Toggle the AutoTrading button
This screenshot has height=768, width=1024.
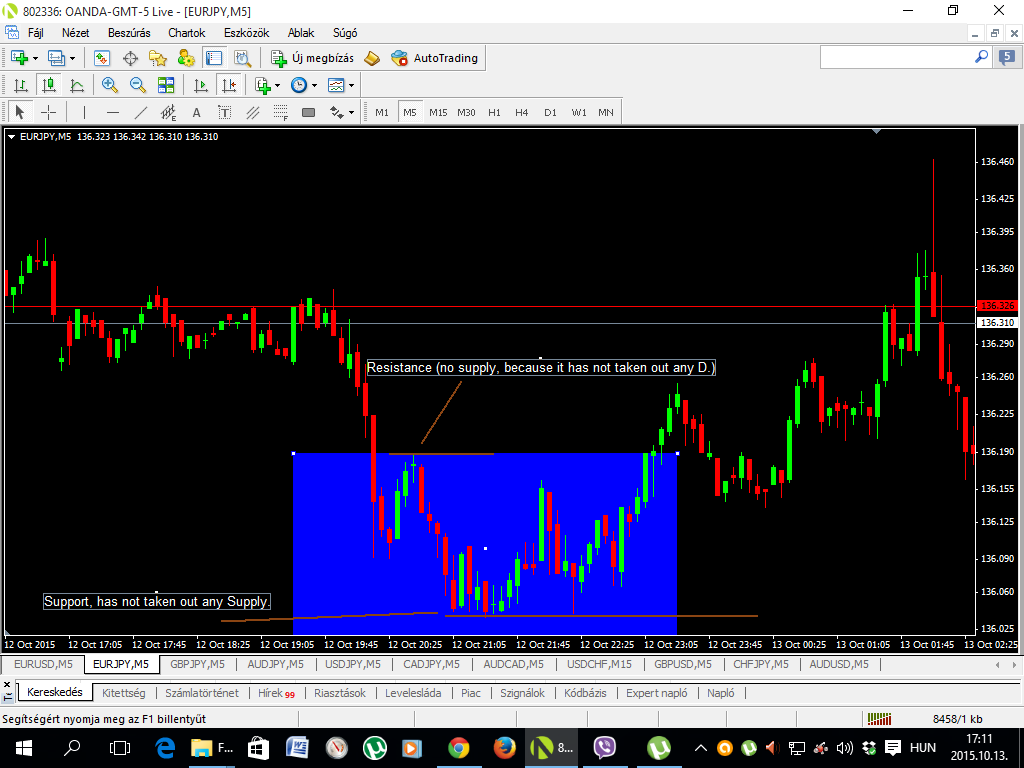pyautogui.click(x=435, y=58)
